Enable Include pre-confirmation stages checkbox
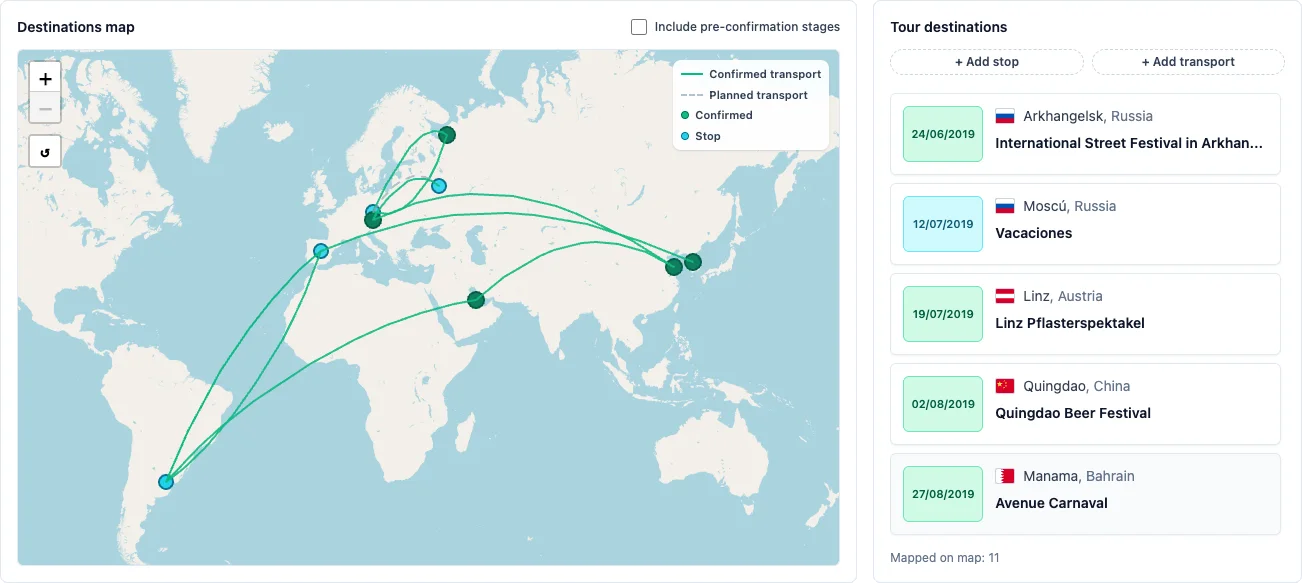 tap(639, 27)
